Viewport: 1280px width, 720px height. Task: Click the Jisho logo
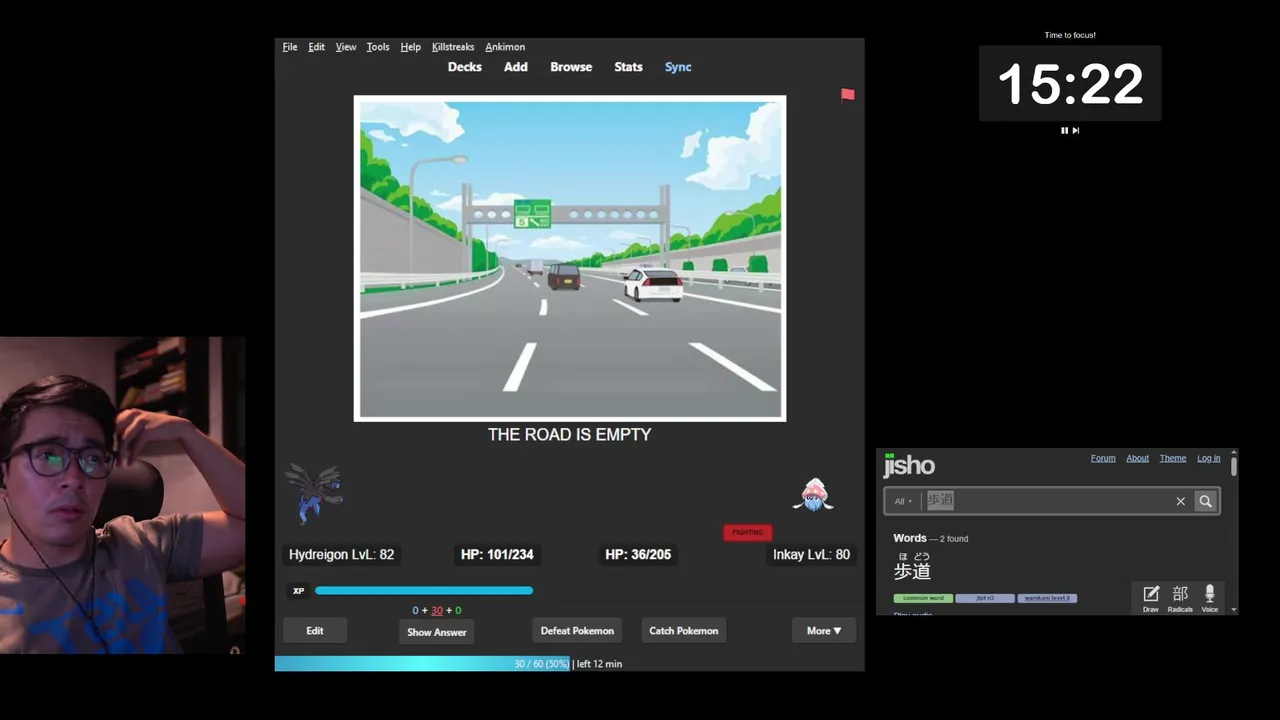tap(909, 465)
